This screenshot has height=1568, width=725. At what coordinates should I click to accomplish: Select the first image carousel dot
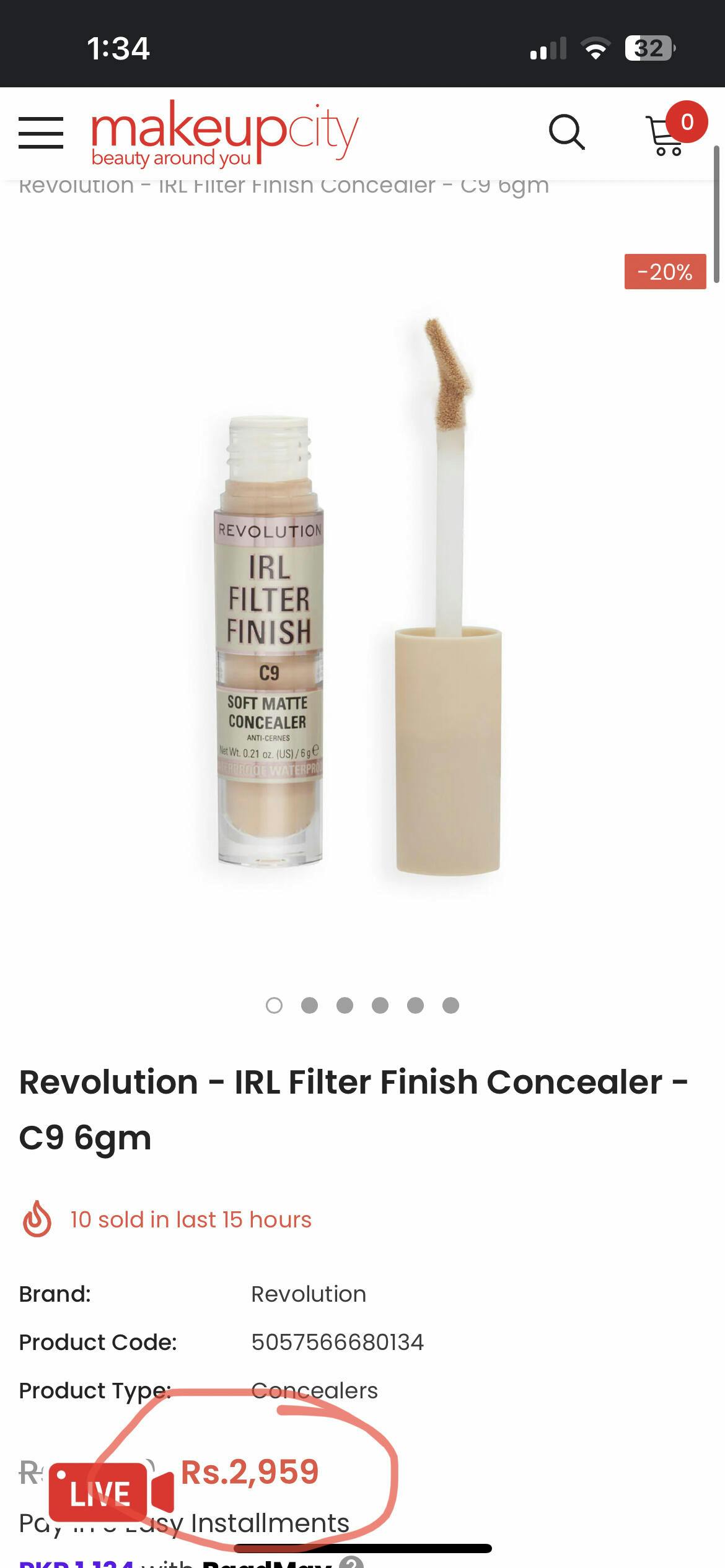pyautogui.click(x=274, y=1005)
